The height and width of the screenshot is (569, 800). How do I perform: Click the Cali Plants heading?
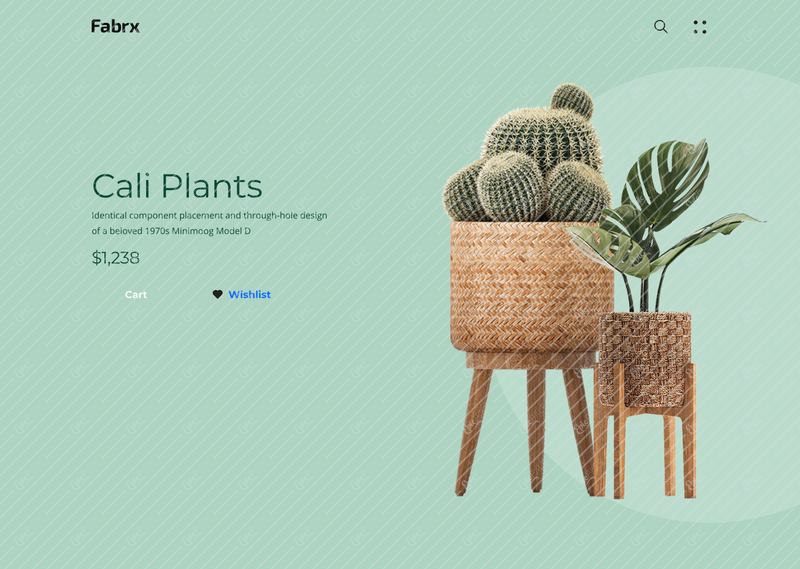tap(177, 186)
